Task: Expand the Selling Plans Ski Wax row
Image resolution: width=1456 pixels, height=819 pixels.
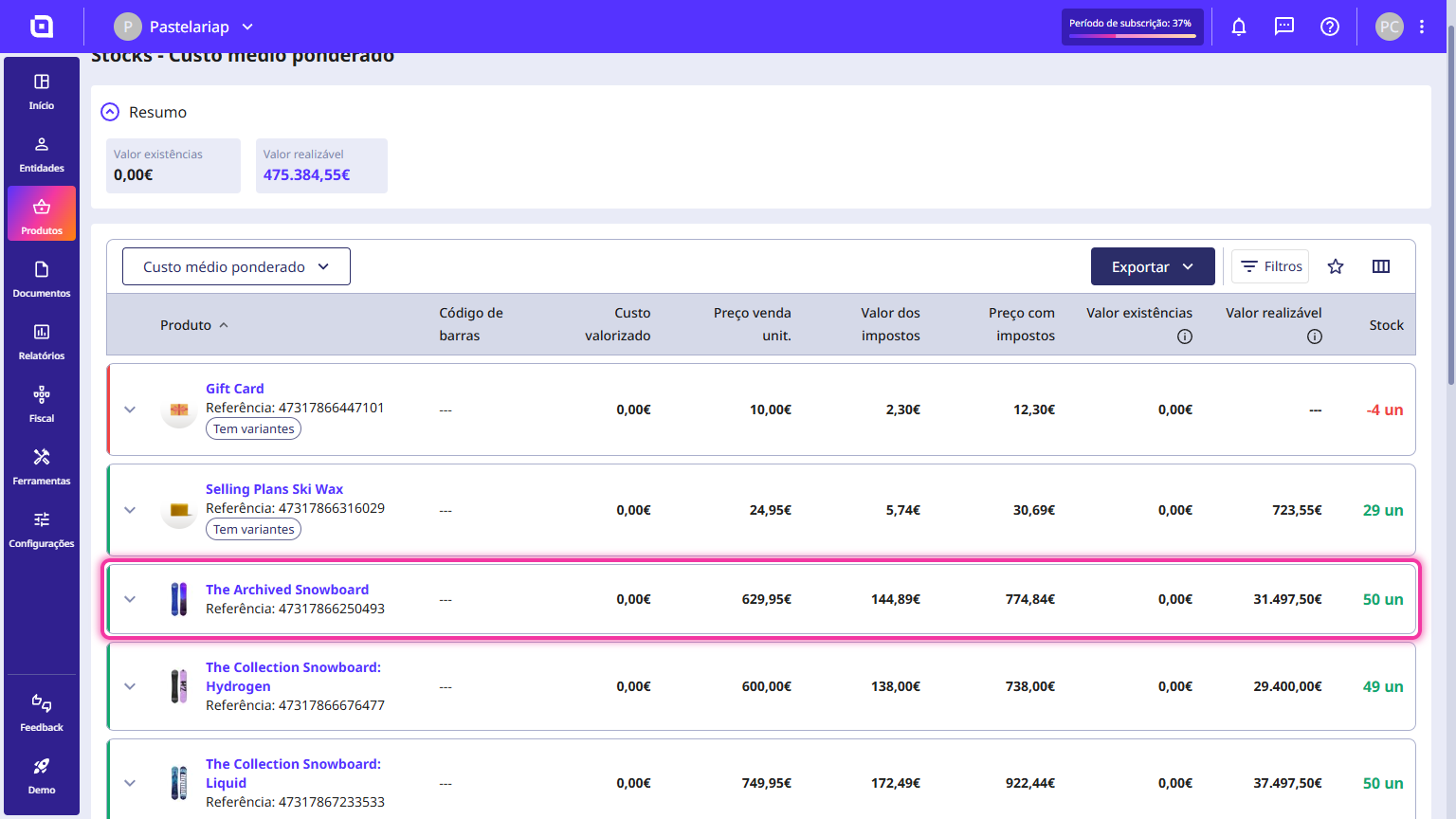Action: [x=130, y=510]
